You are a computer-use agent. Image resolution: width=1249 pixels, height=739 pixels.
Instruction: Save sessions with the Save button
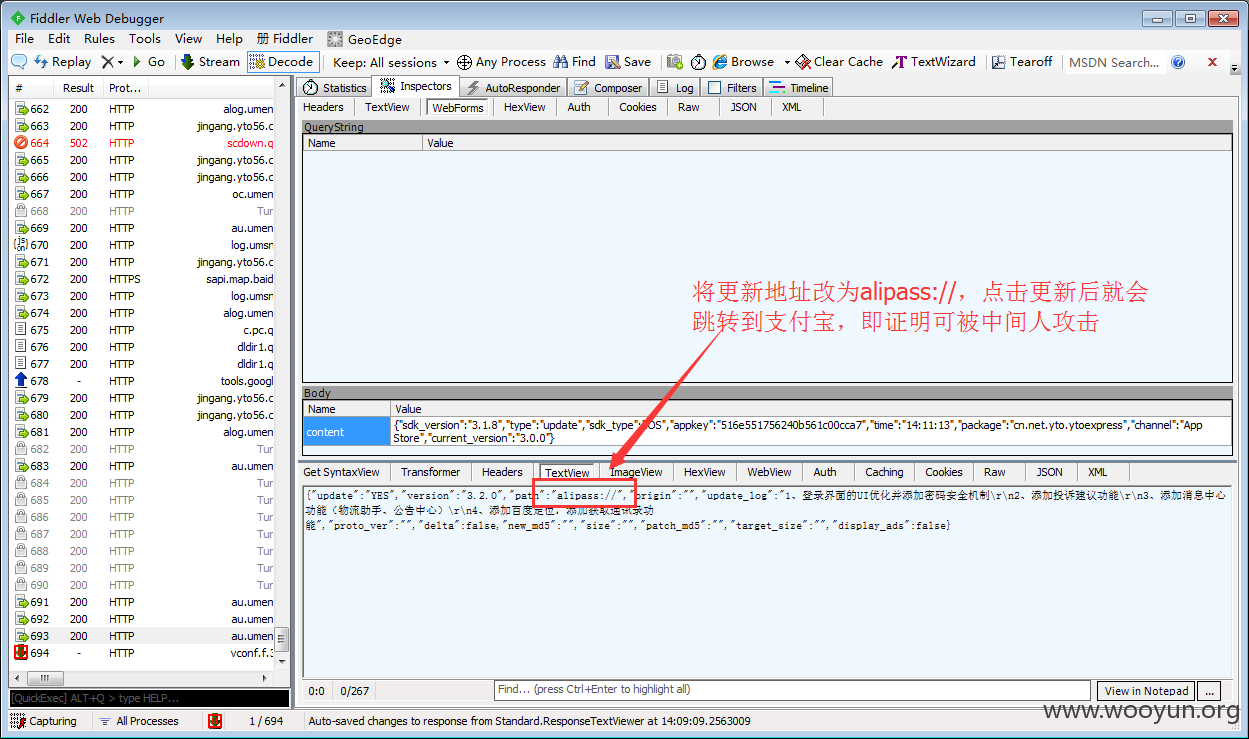tap(628, 62)
